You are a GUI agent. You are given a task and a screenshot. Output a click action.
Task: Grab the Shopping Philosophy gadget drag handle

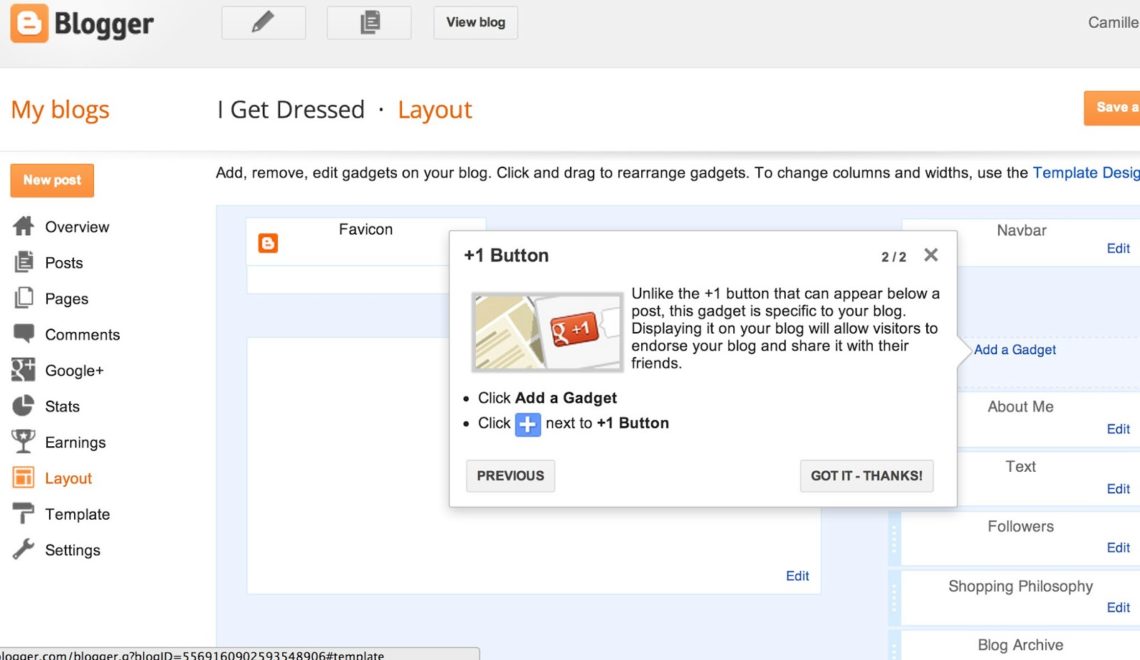click(x=894, y=597)
